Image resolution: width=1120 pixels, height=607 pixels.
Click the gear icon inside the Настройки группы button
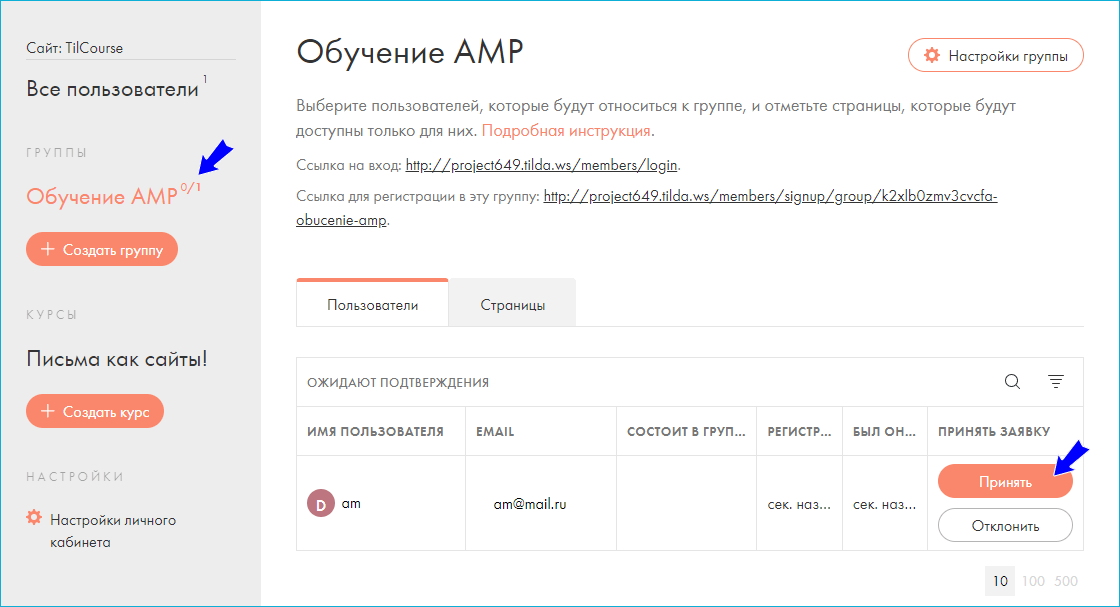932,55
